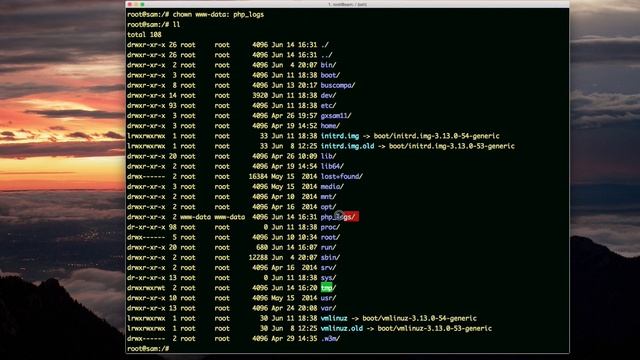Click the 'initrd.img' symlink name
Viewport: 640px width, 360px height.
pos(340,136)
